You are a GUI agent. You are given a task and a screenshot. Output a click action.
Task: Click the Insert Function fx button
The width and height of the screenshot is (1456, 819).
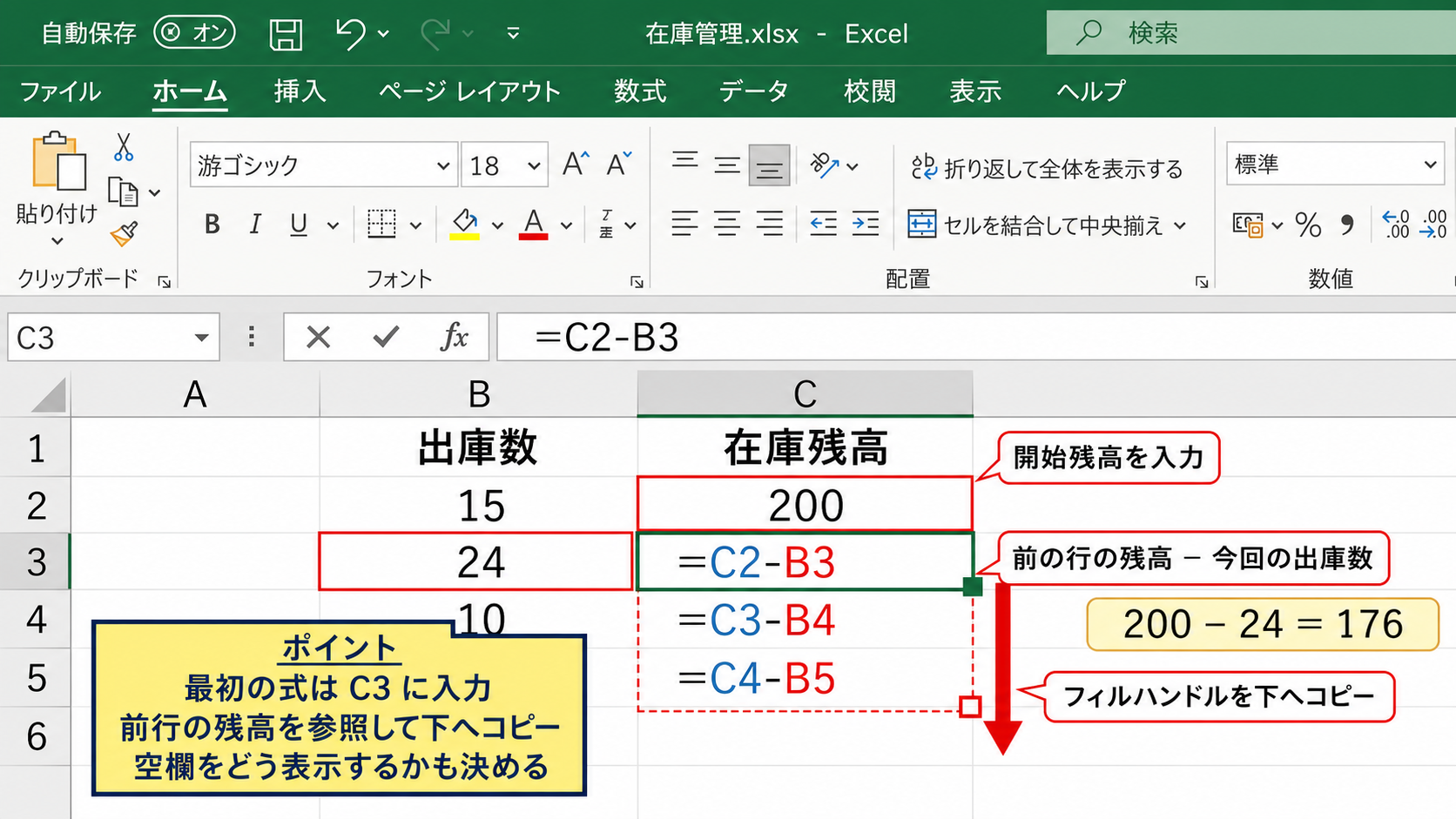coord(454,337)
